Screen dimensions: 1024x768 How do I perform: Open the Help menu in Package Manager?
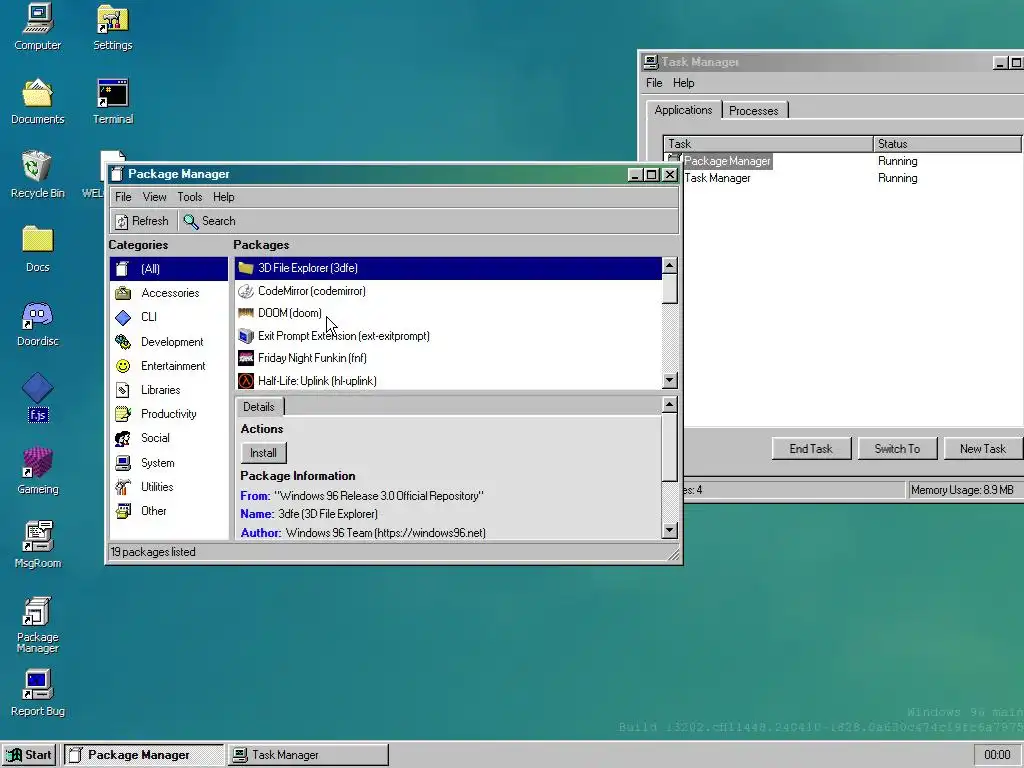[x=223, y=197]
